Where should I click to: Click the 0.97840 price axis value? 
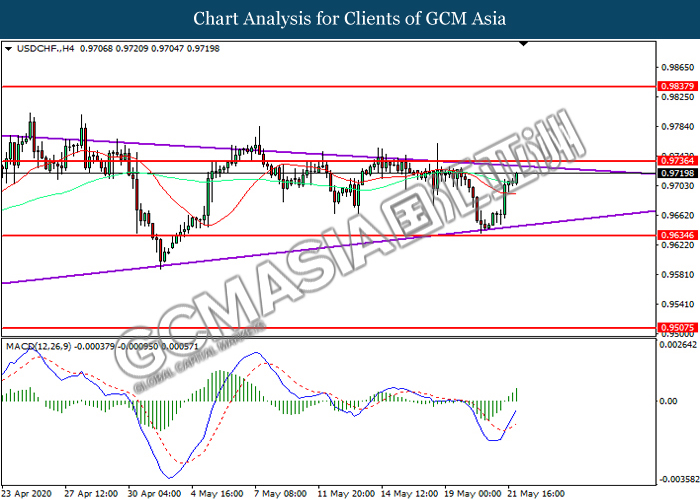pos(678,127)
